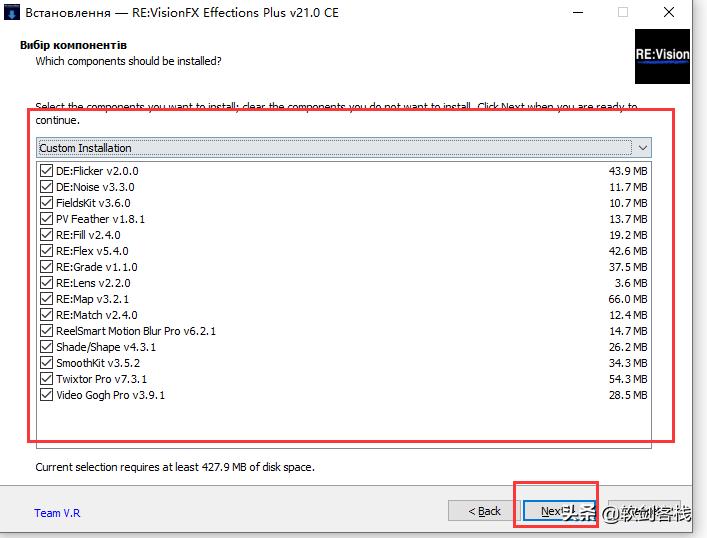Toggle the Video Gogh Pro v3.9.1 checkbox
Screen dimensions: 707x538
pos(46,395)
